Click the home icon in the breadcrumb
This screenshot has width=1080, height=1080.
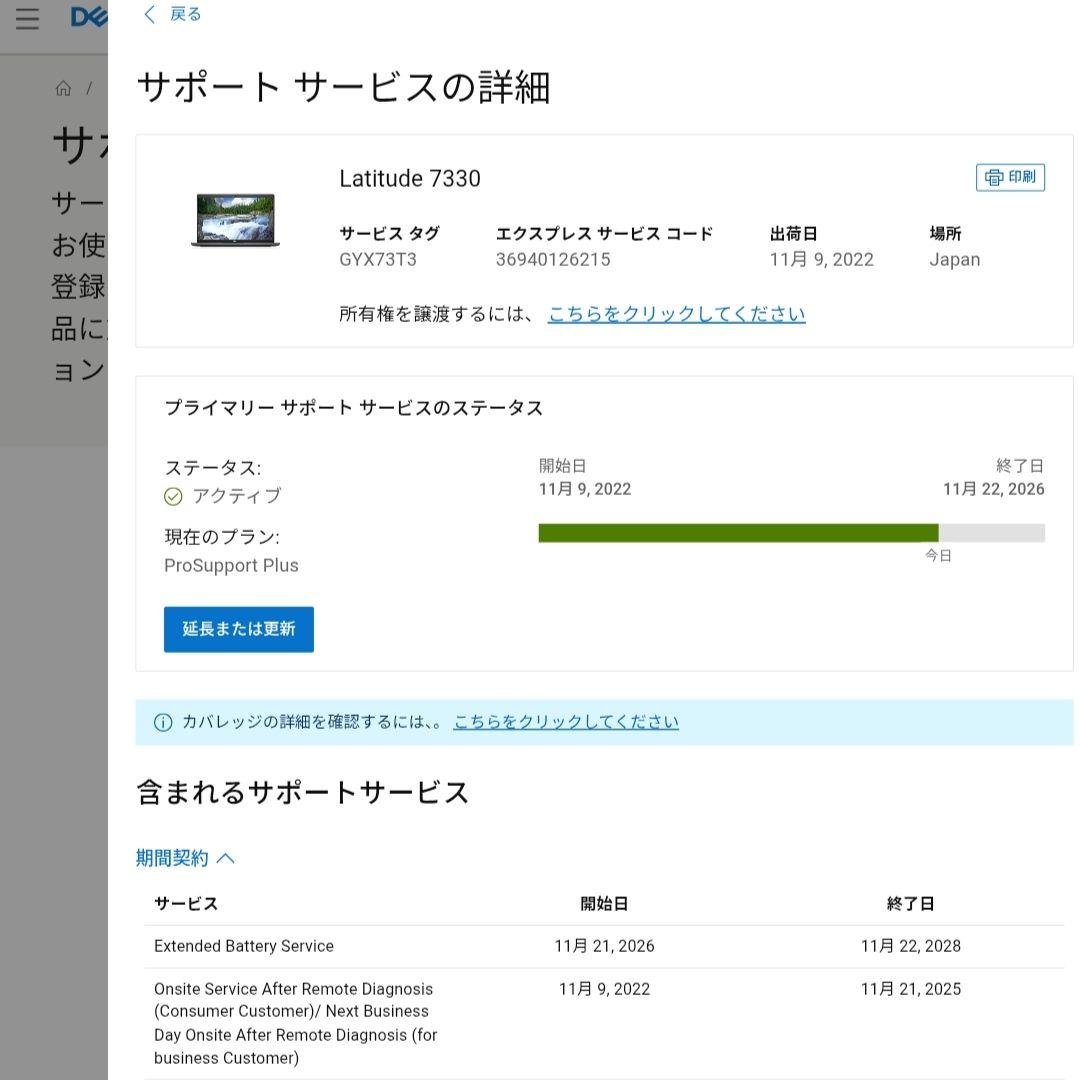(63, 88)
